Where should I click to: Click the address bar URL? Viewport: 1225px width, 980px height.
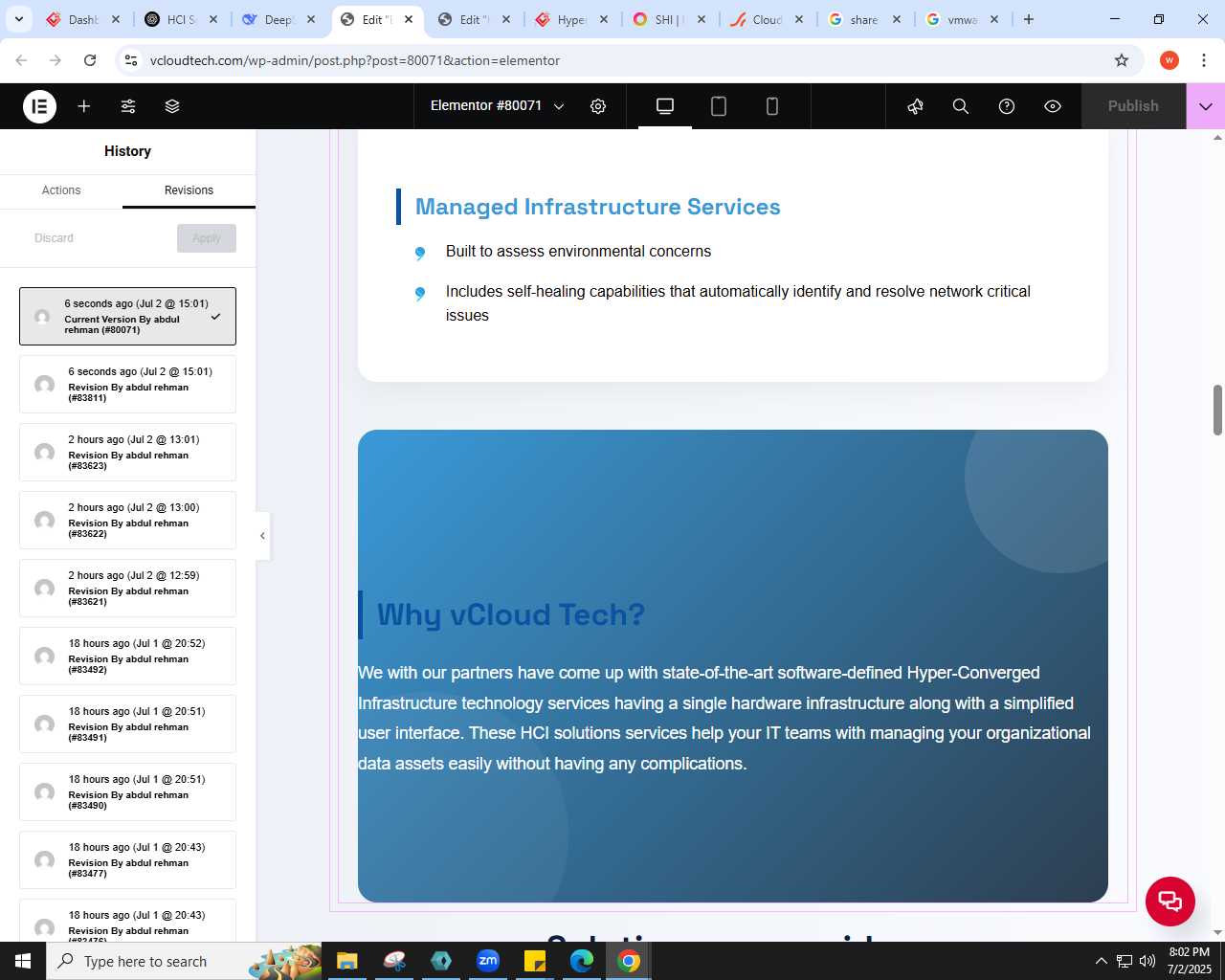[355, 60]
